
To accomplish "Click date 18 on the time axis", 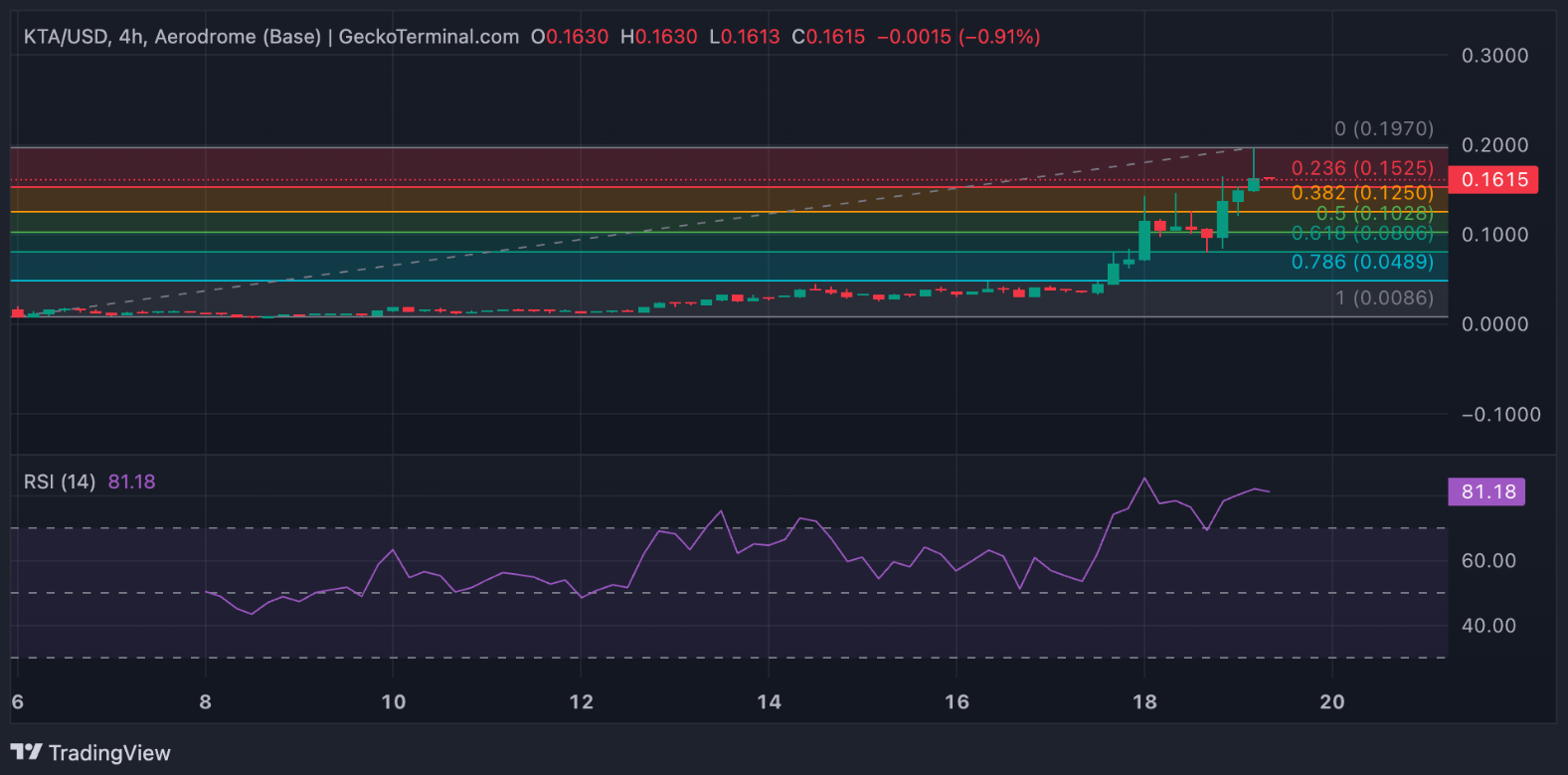I will tap(1144, 701).
